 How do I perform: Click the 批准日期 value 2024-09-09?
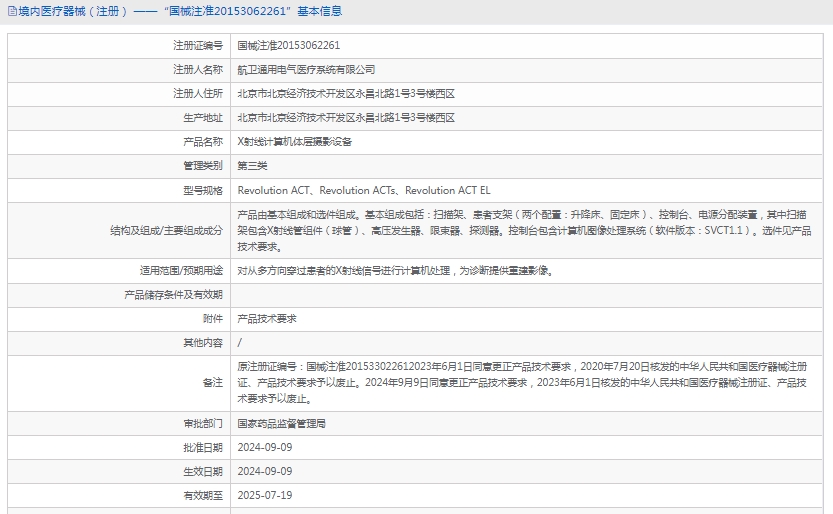click(264, 447)
